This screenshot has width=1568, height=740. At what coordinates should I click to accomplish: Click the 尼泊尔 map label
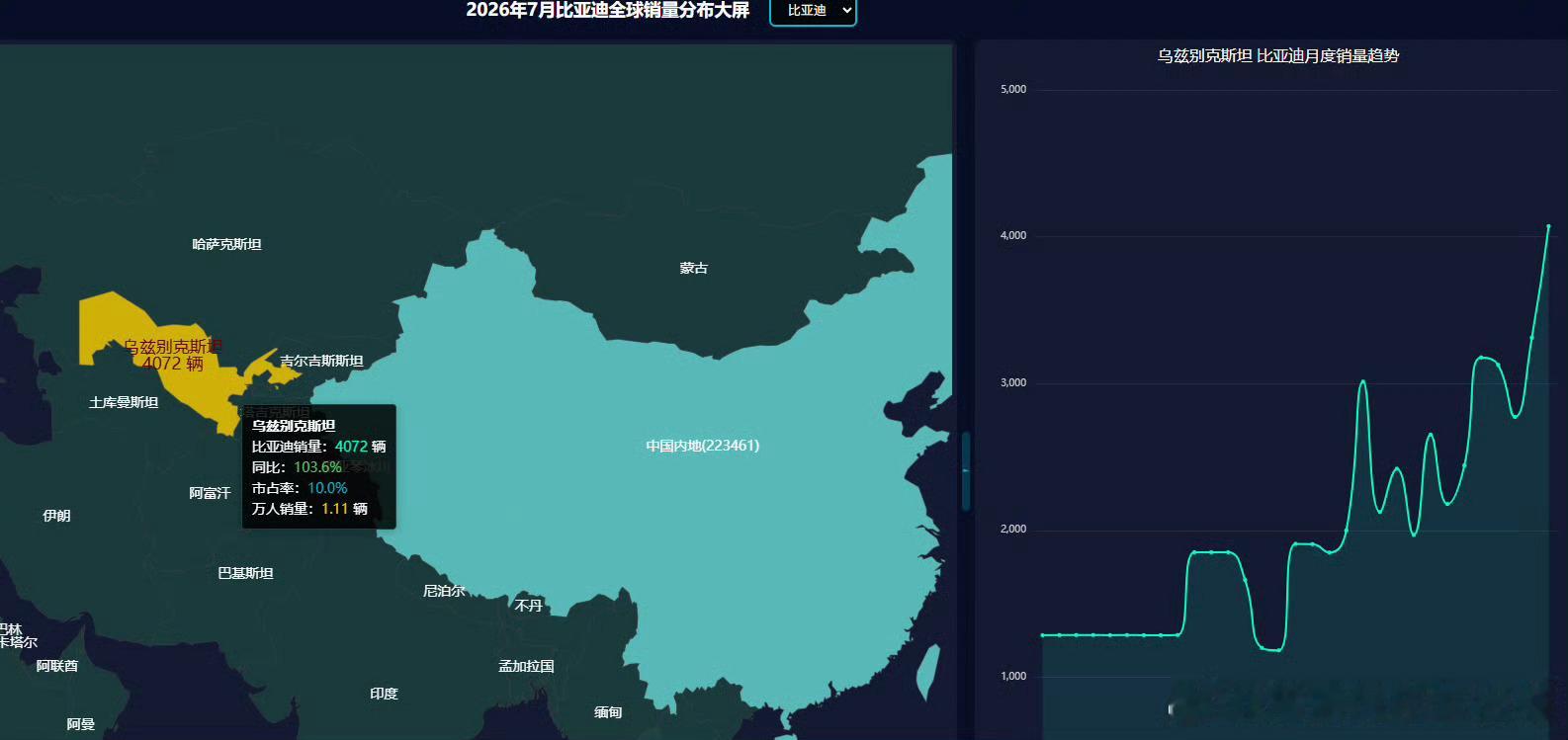point(444,591)
